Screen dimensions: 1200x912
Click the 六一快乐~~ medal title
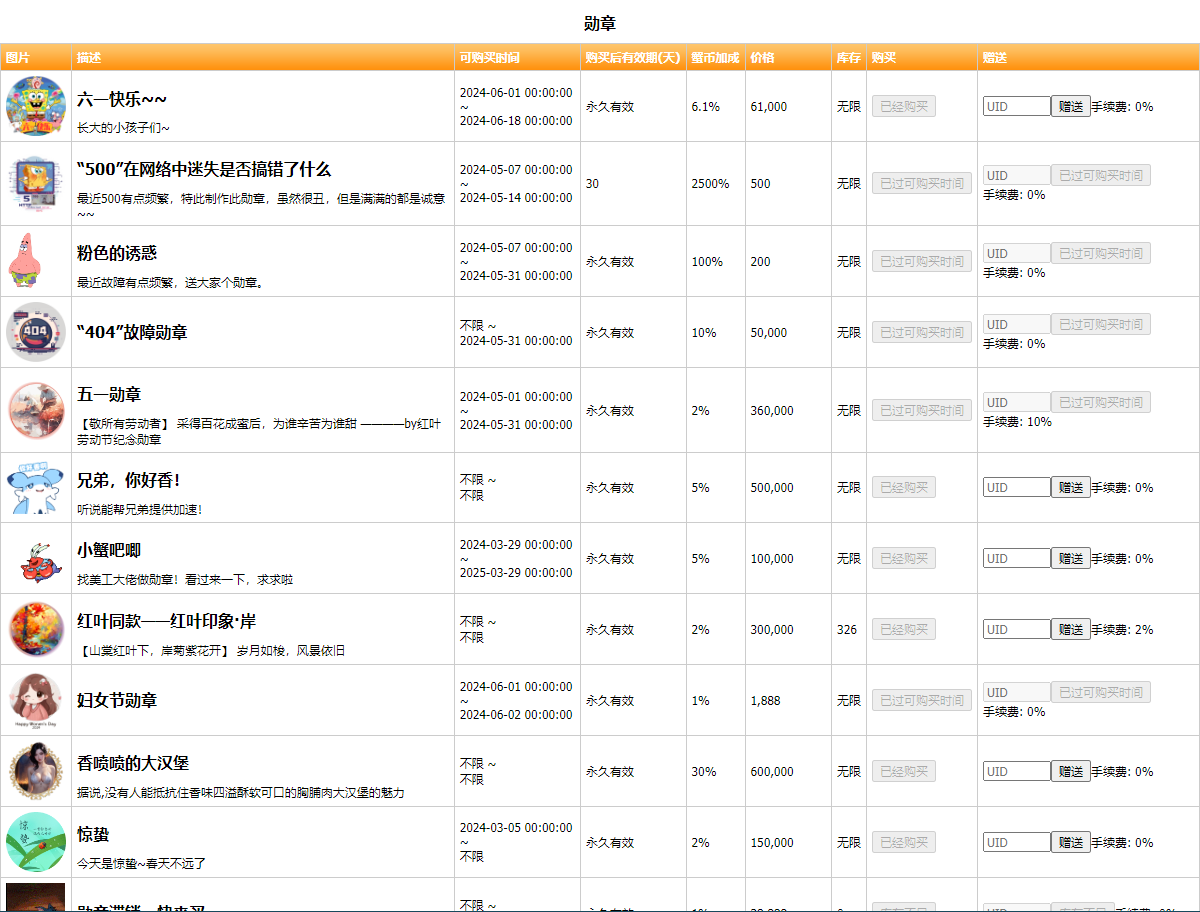pos(122,99)
